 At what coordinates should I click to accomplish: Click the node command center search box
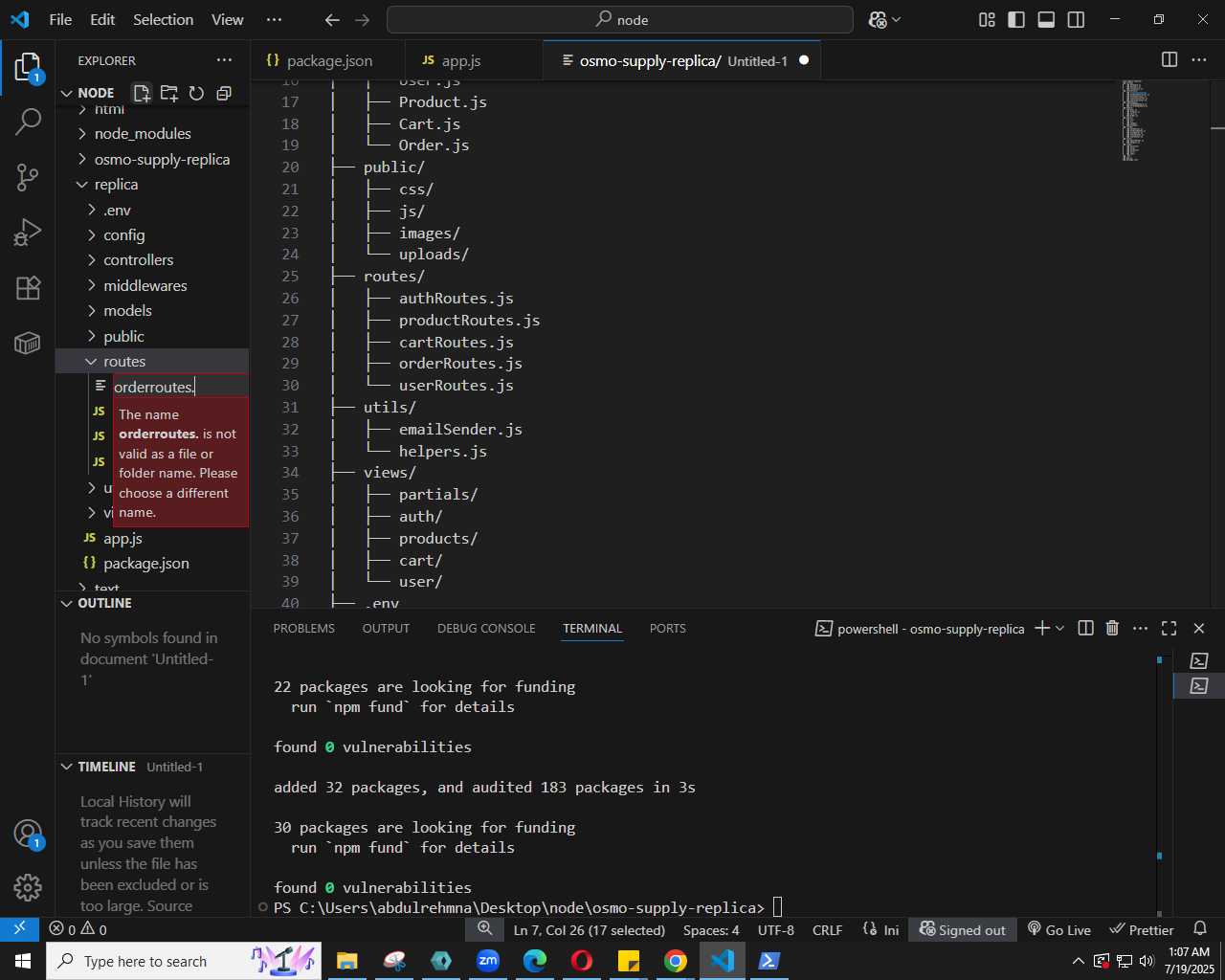pyautogui.click(x=620, y=19)
